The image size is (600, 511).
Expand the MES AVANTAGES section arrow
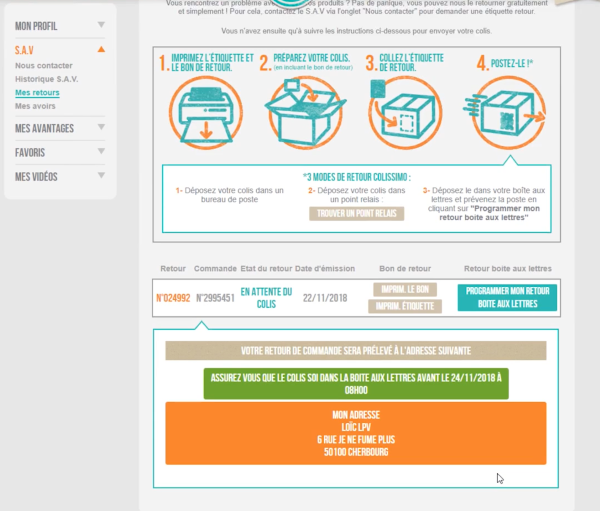coord(101,127)
